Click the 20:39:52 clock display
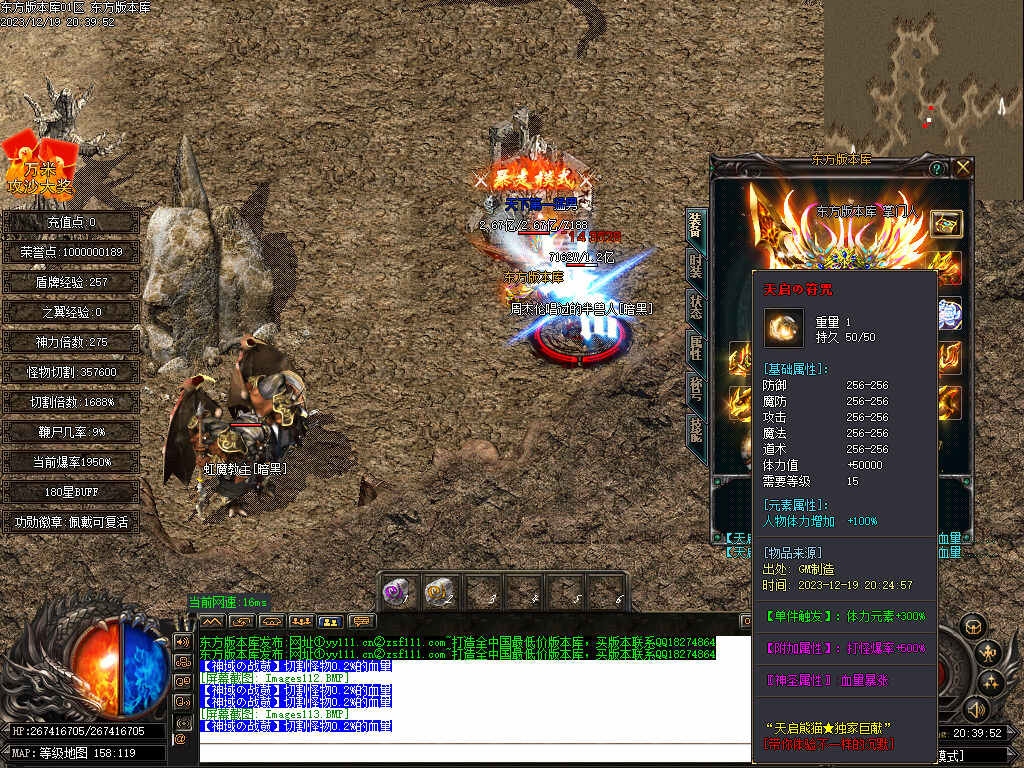This screenshot has height=768, width=1024. click(x=977, y=733)
